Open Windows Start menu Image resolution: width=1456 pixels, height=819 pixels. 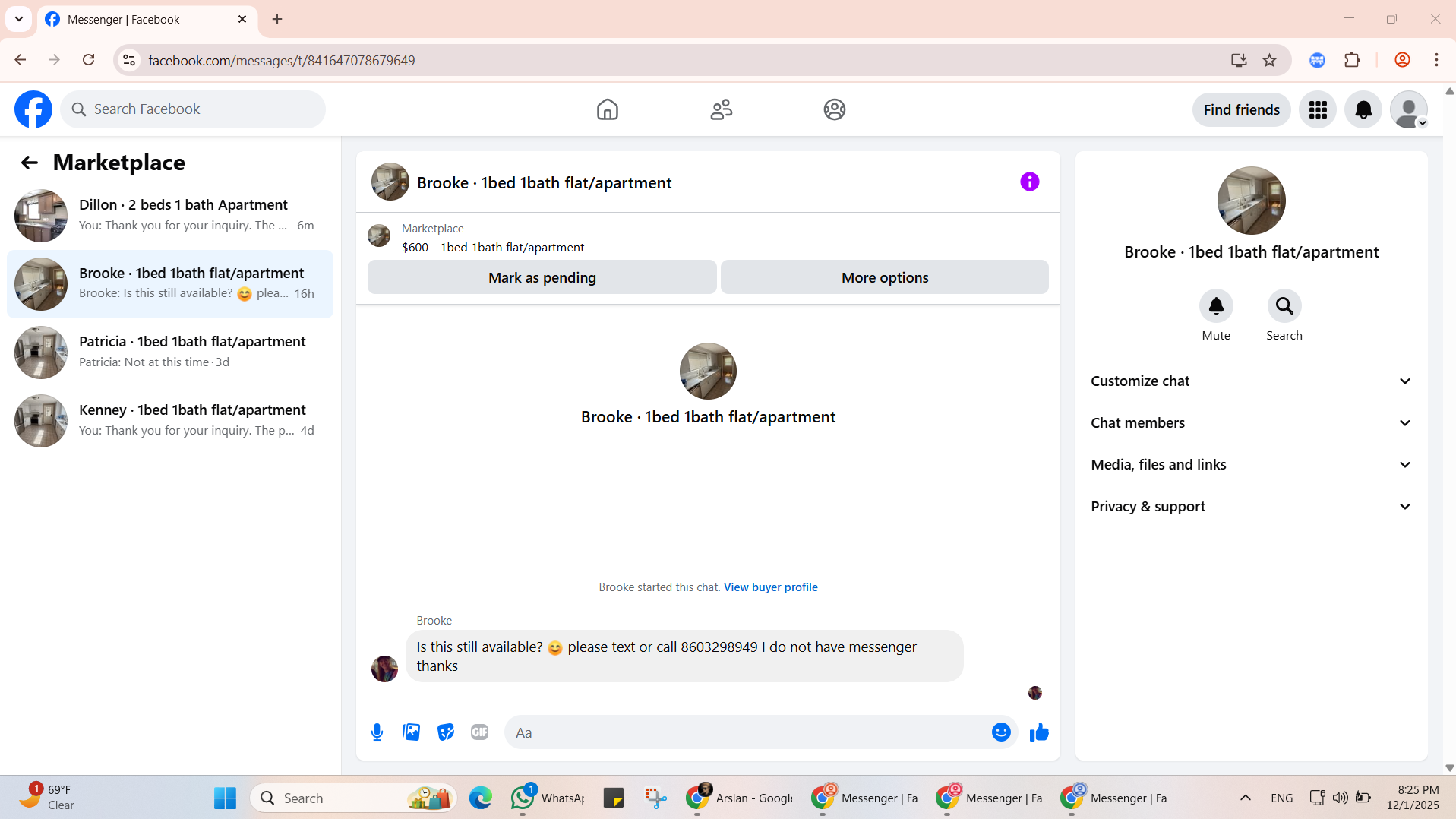click(x=225, y=798)
